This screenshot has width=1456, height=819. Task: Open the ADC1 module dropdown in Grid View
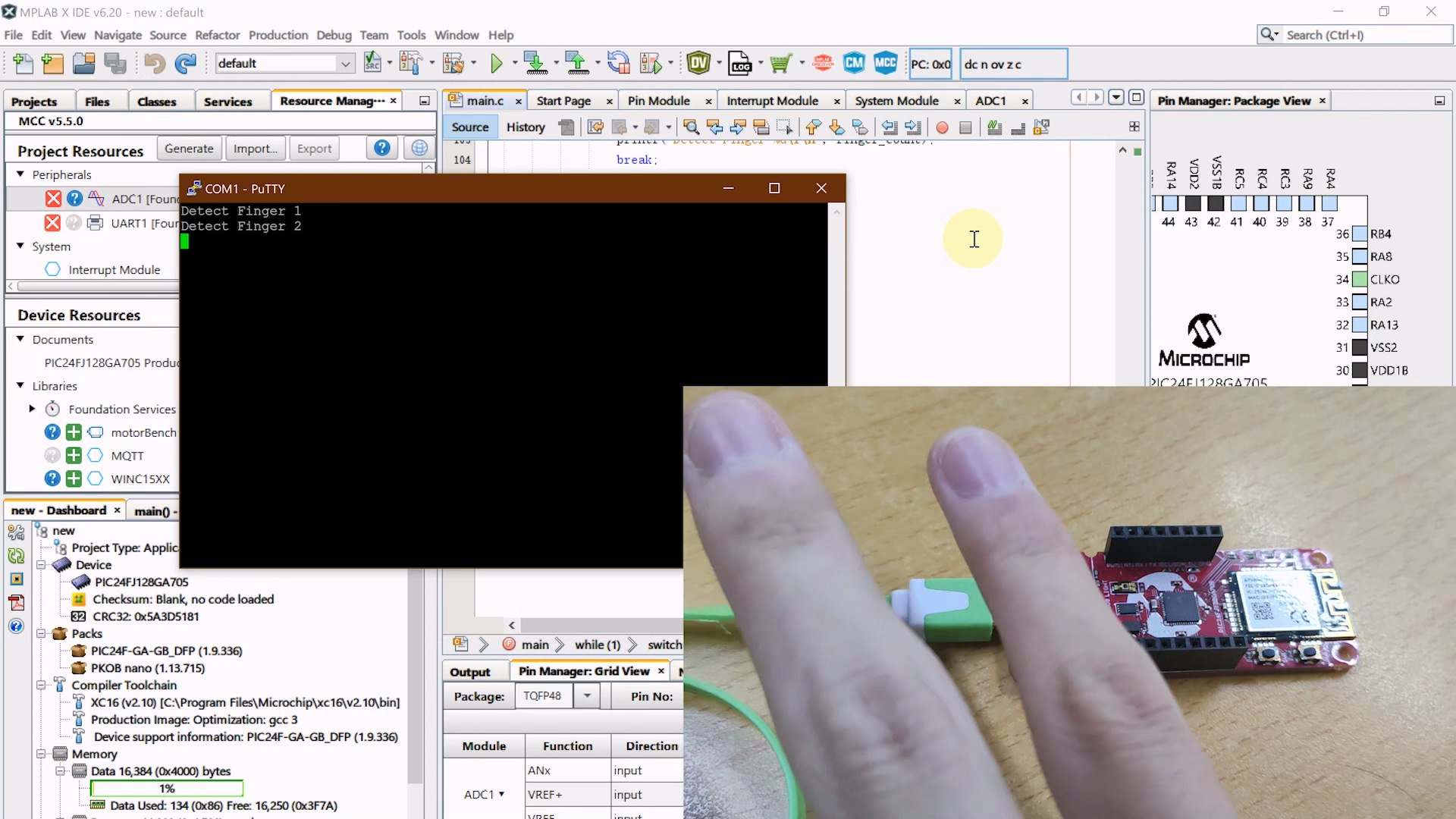(x=501, y=794)
